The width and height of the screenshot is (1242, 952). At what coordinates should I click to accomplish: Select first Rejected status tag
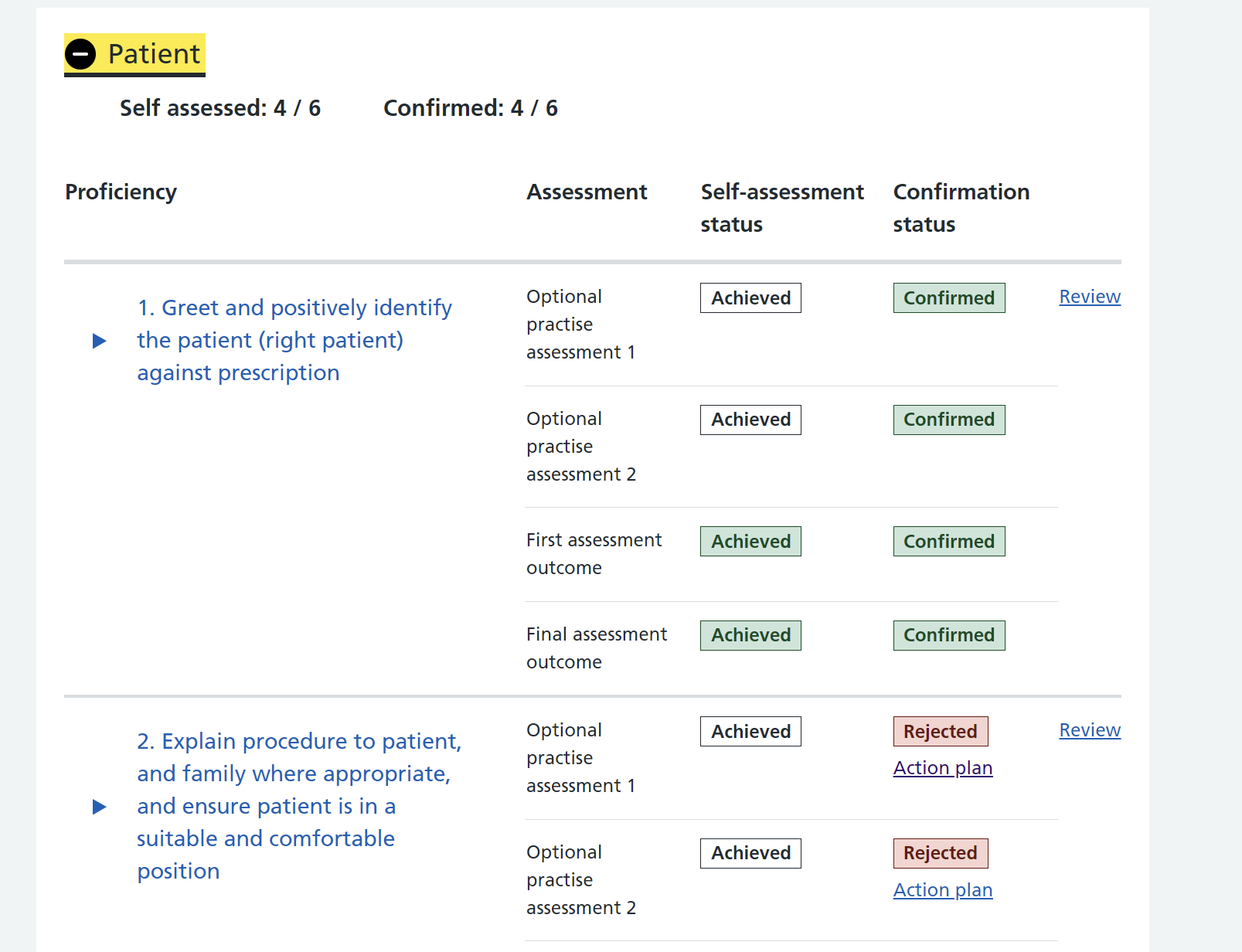click(941, 732)
